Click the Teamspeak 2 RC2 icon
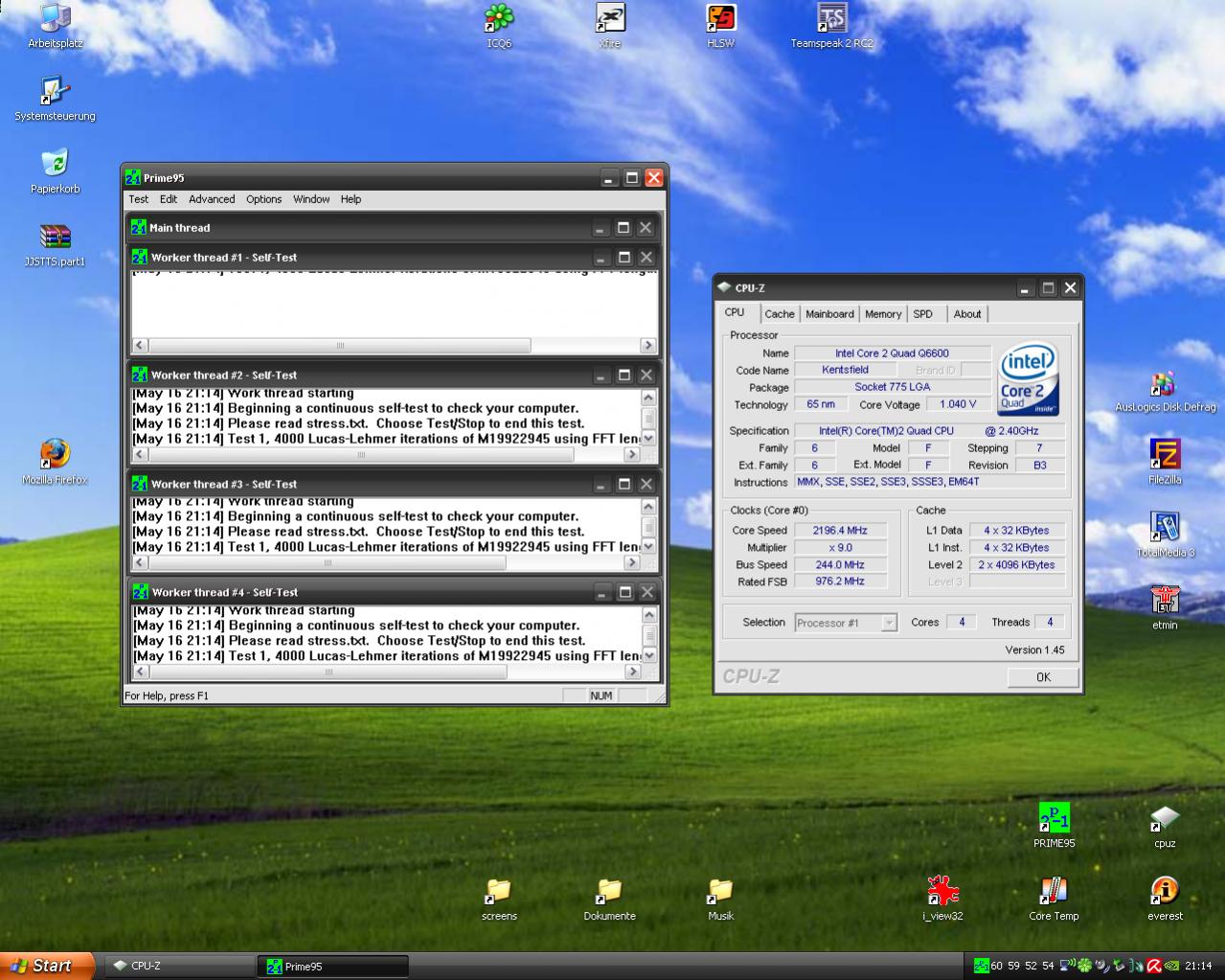This screenshot has height=980, width=1225. [831, 19]
